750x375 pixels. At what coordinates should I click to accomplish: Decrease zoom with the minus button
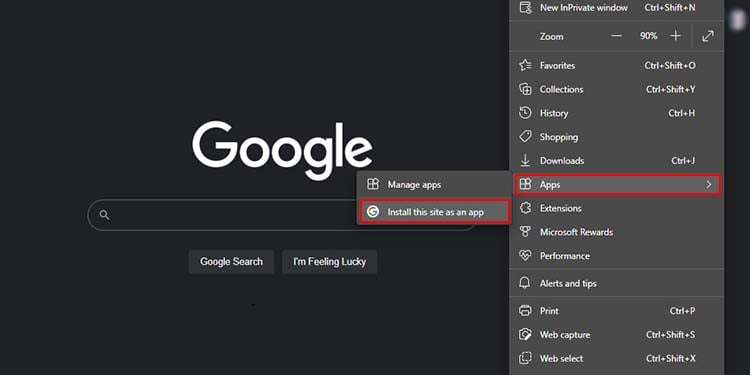(x=617, y=36)
